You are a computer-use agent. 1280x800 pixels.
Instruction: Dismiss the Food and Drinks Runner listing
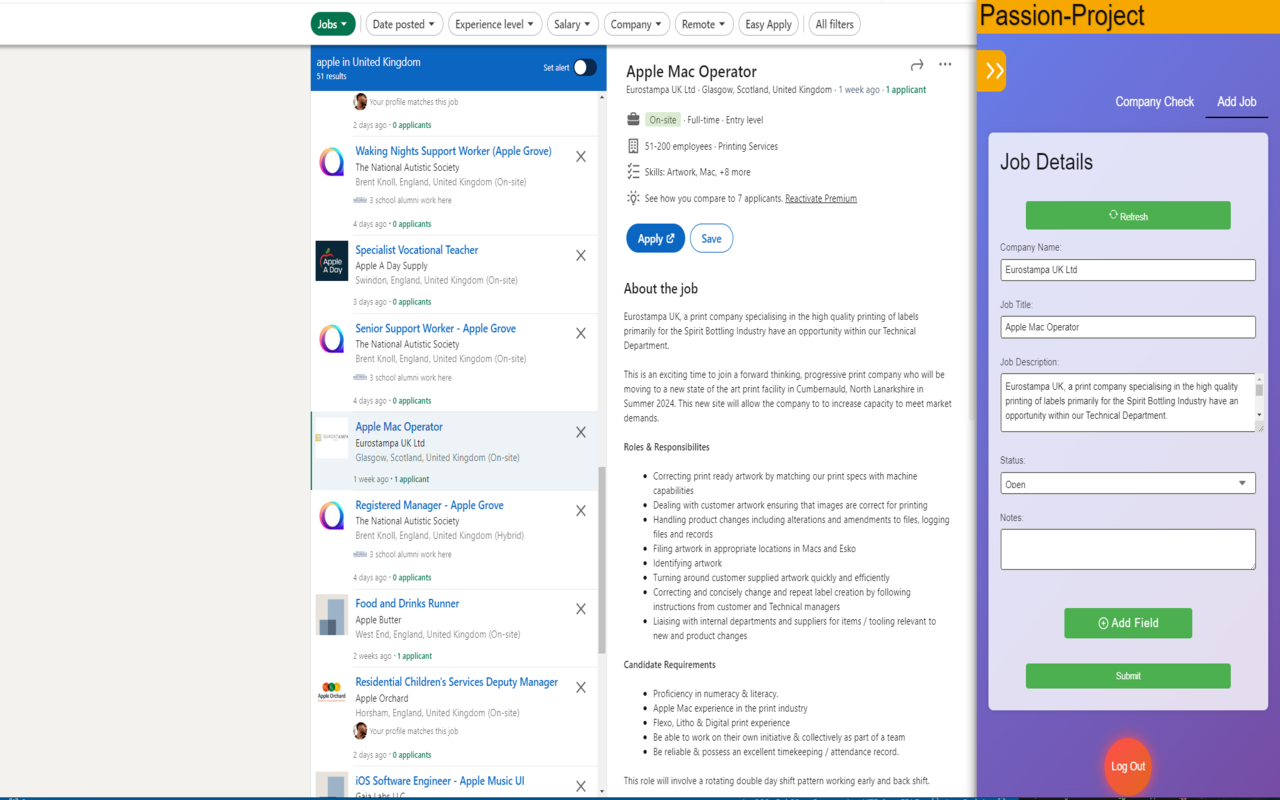581,609
